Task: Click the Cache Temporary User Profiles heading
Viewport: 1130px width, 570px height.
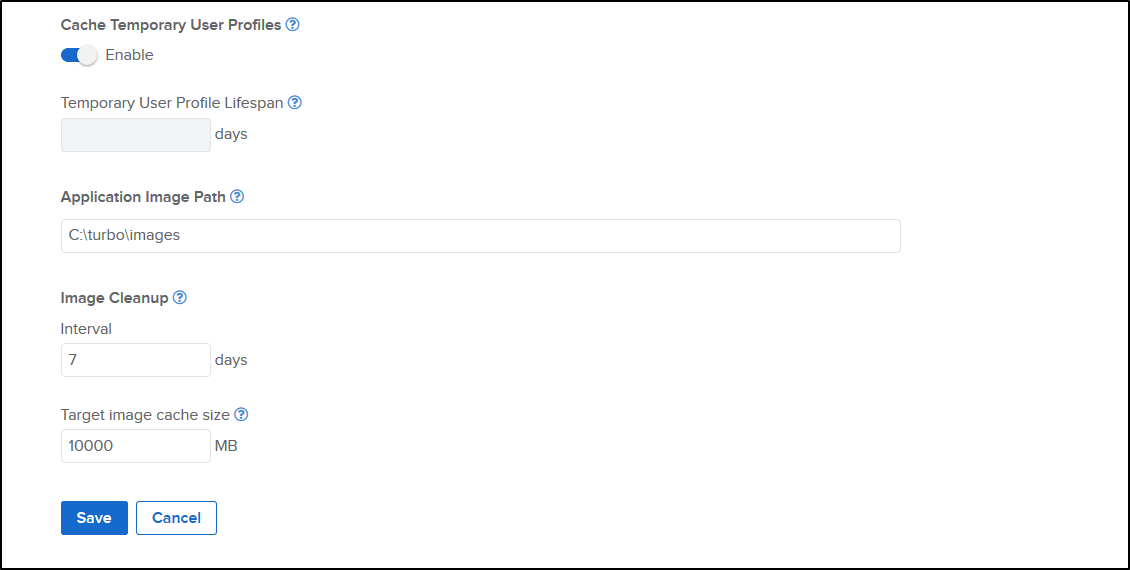Action: [x=171, y=25]
